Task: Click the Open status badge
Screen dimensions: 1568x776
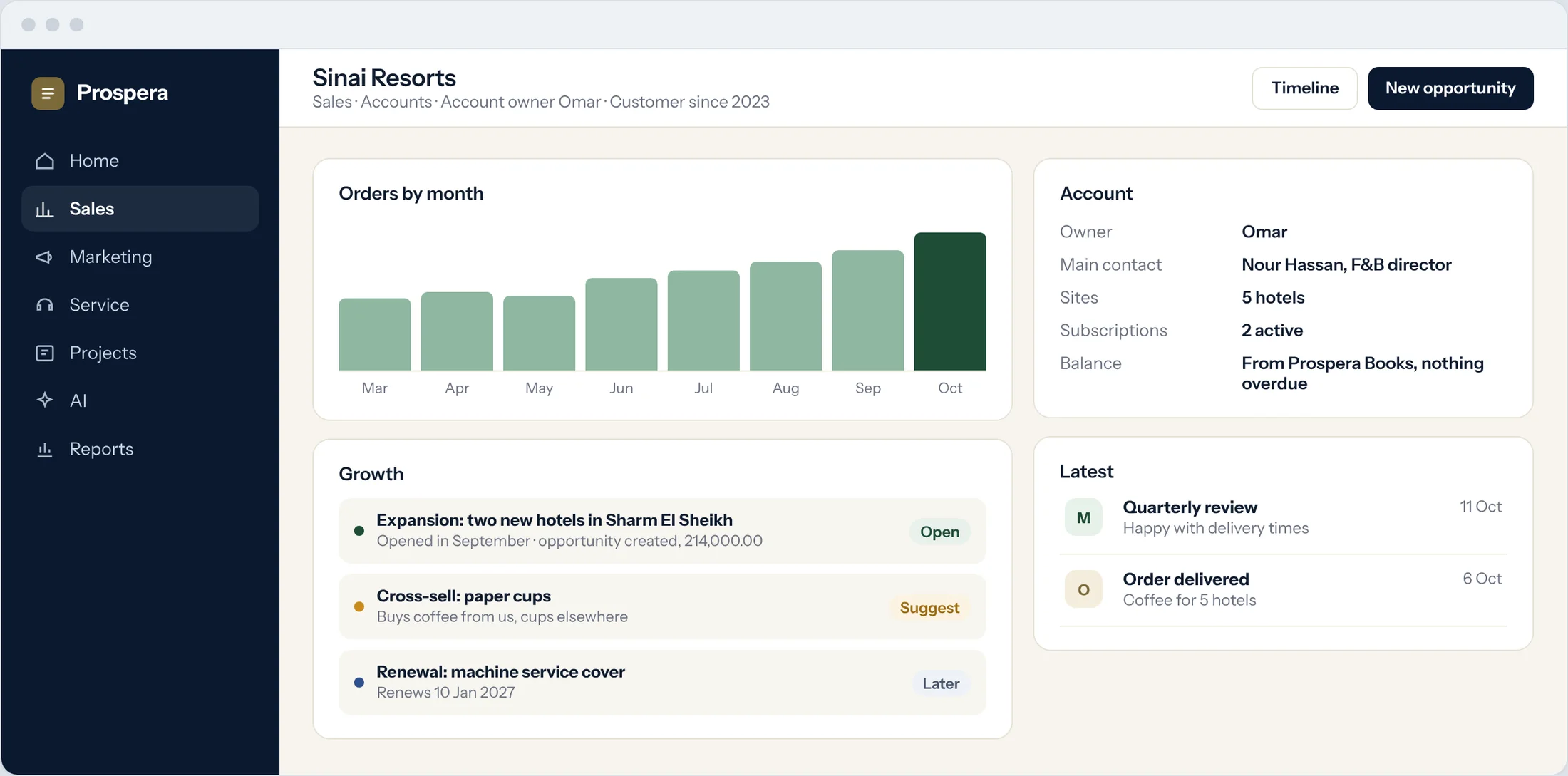Action: (x=939, y=532)
